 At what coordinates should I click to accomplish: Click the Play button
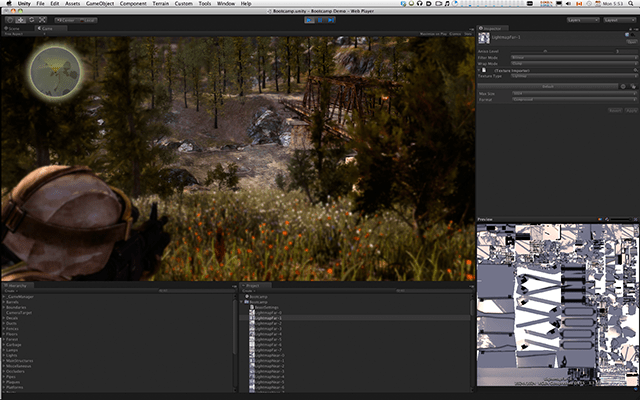[309, 20]
